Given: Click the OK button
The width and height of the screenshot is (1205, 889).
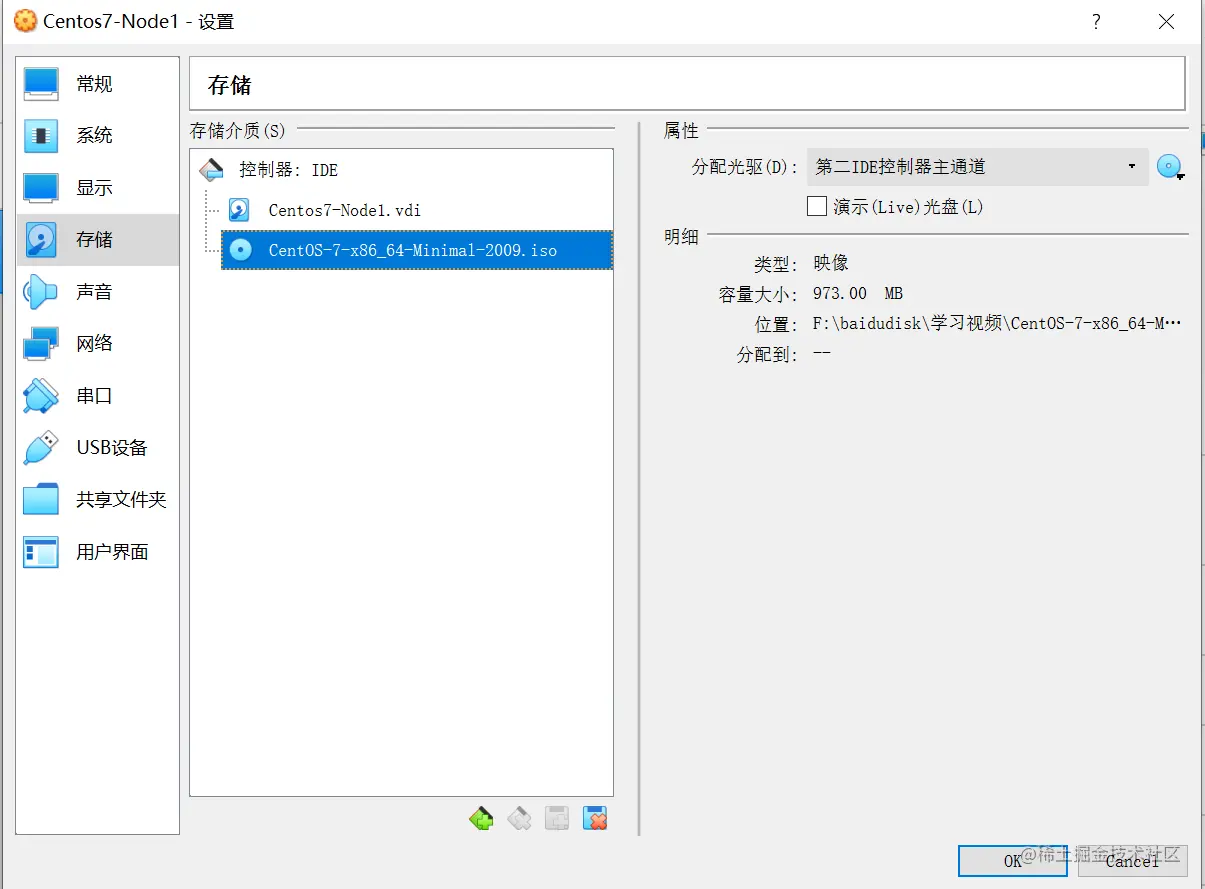Looking at the screenshot, I should (1012, 860).
